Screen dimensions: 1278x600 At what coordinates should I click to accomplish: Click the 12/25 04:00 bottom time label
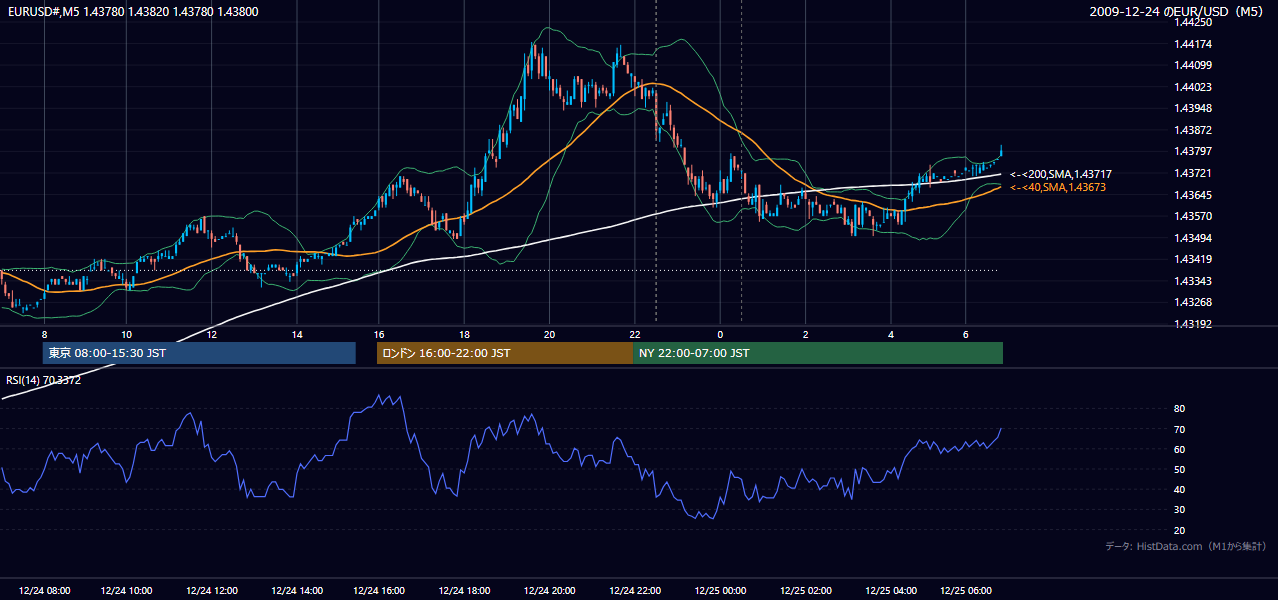click(x=891, y=591)
